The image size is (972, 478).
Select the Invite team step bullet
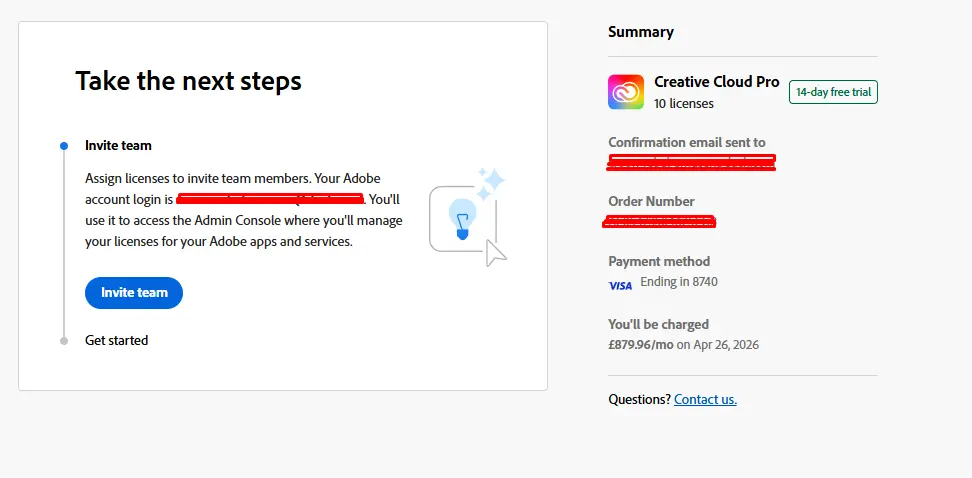(x=64, y=146)
